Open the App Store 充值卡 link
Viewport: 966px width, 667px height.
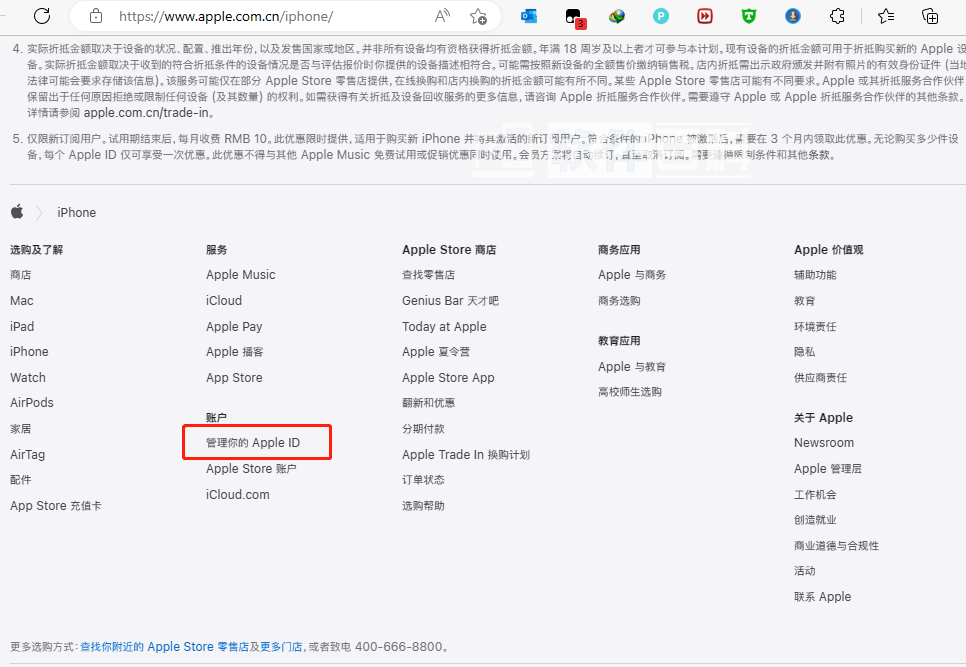click(55, 506)
